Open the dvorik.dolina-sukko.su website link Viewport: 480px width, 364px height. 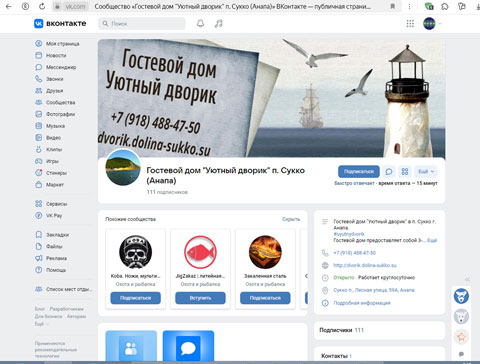tap(365, 265)
